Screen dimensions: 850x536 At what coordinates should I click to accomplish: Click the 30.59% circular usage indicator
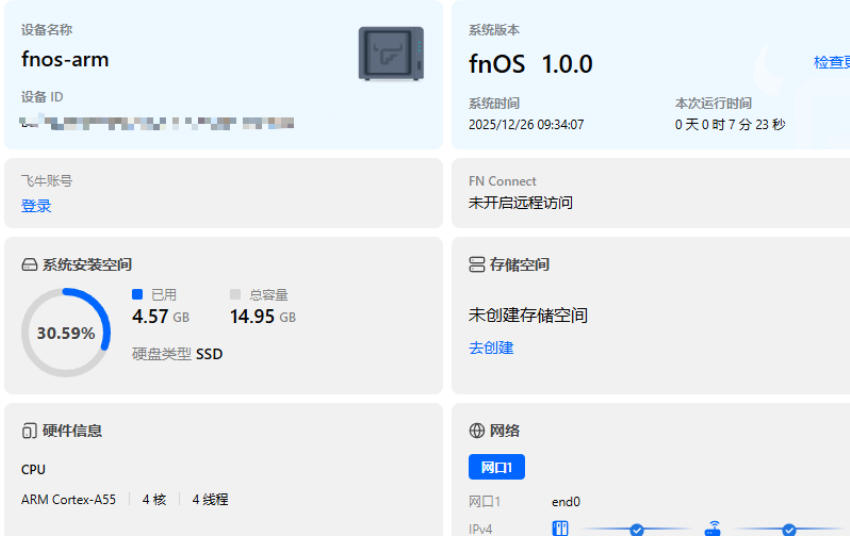coord(66,333)
